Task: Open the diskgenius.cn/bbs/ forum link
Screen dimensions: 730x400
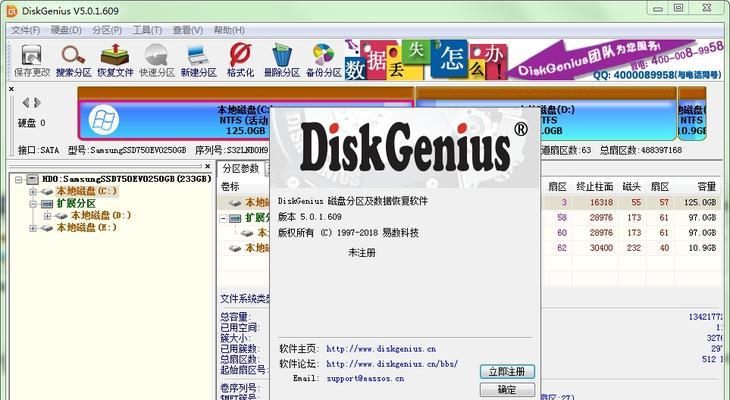Action: pos(392,364)
